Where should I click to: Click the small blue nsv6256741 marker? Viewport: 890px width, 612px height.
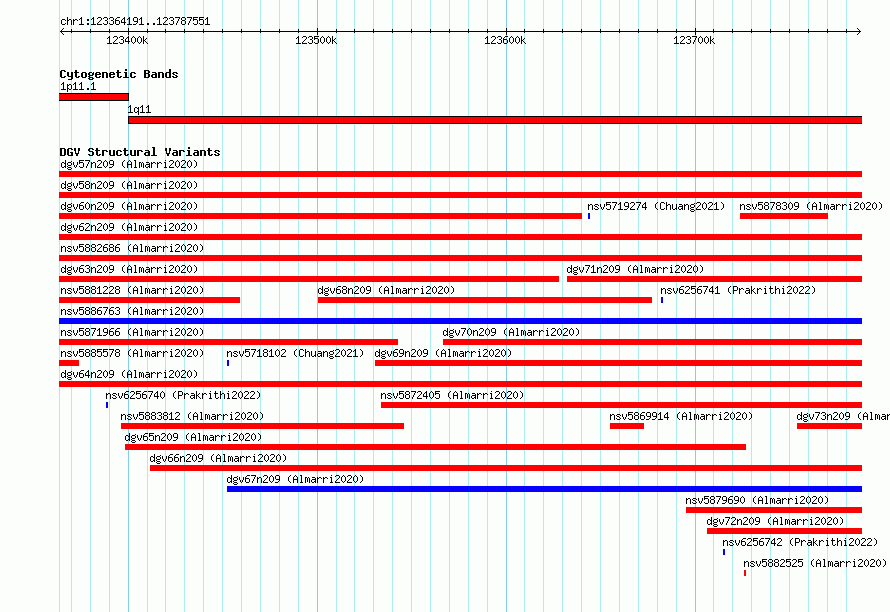click(x=662, y=300)
